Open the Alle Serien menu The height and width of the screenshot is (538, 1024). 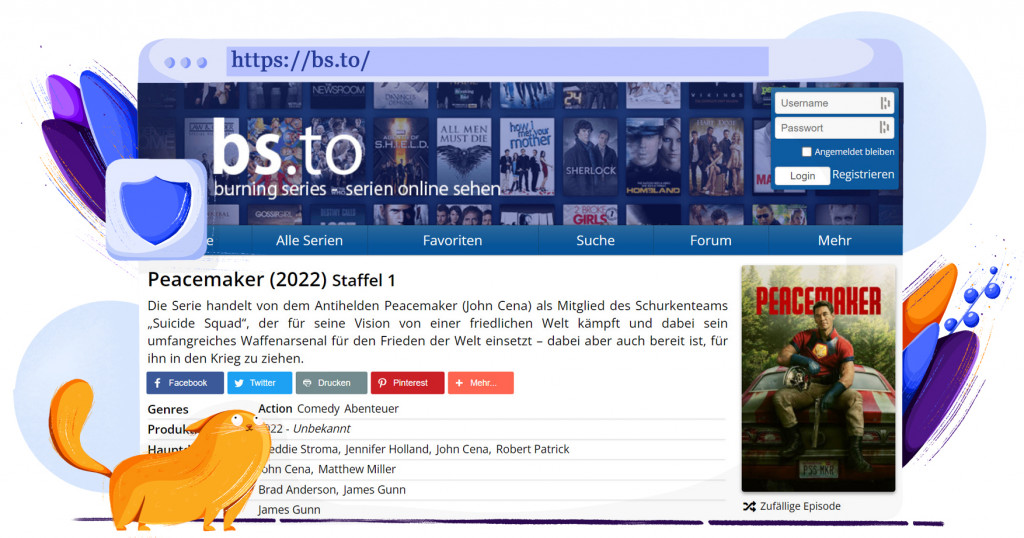point(309,240)
